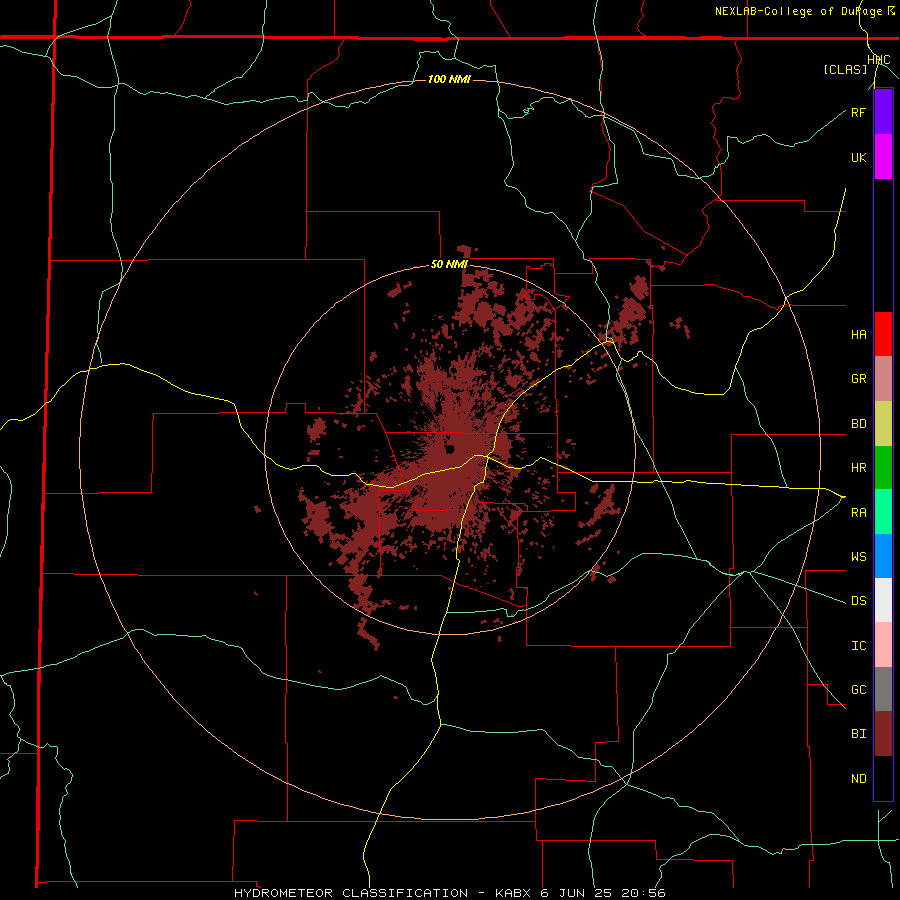
Task: Click the 100 NMI range ring label
Action: point(449,79)
